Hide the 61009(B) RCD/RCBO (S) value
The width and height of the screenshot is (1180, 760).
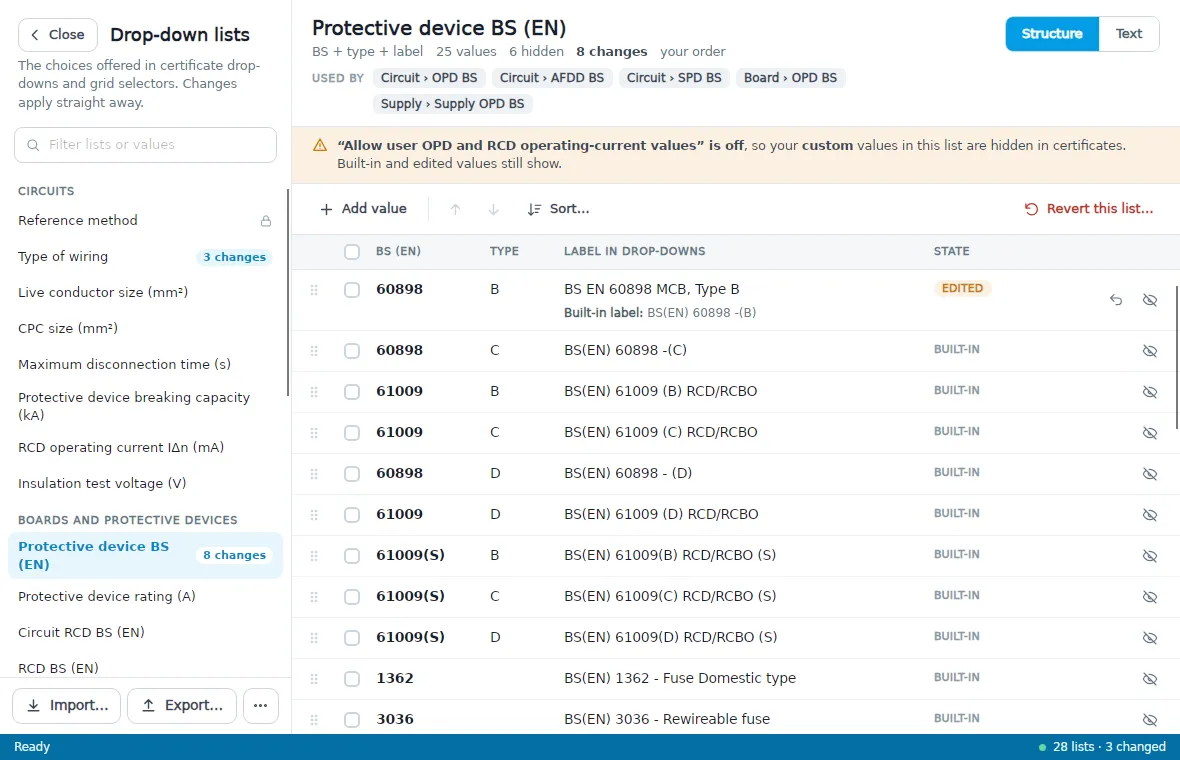tap(1150, 556)
